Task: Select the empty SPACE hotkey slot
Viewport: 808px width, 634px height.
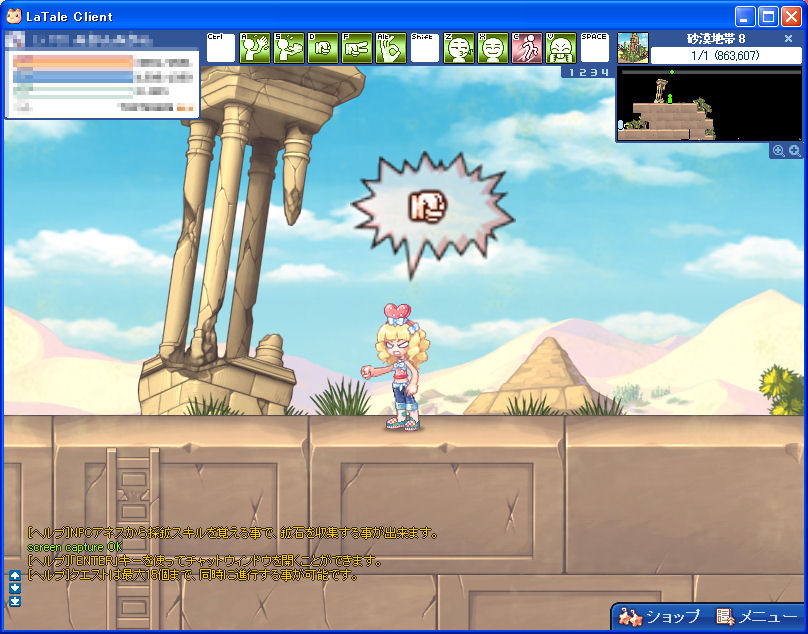Action: point(595,48)
